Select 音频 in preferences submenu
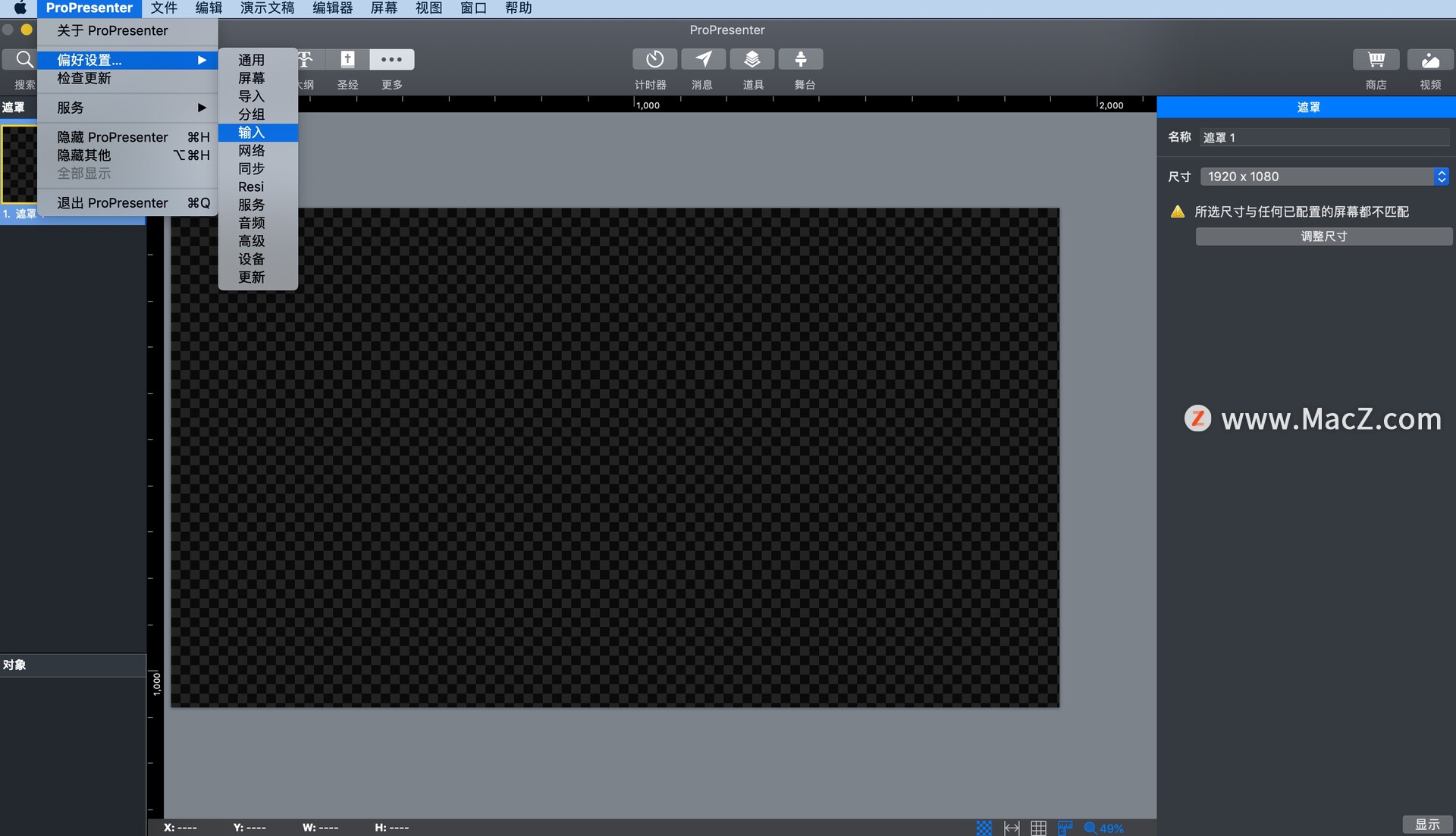 [258, 223]
